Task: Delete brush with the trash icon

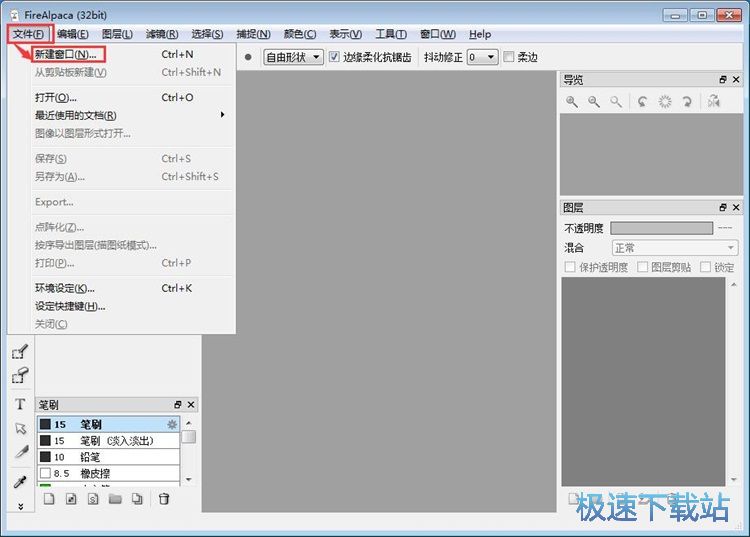Action: tap(164, 499)
